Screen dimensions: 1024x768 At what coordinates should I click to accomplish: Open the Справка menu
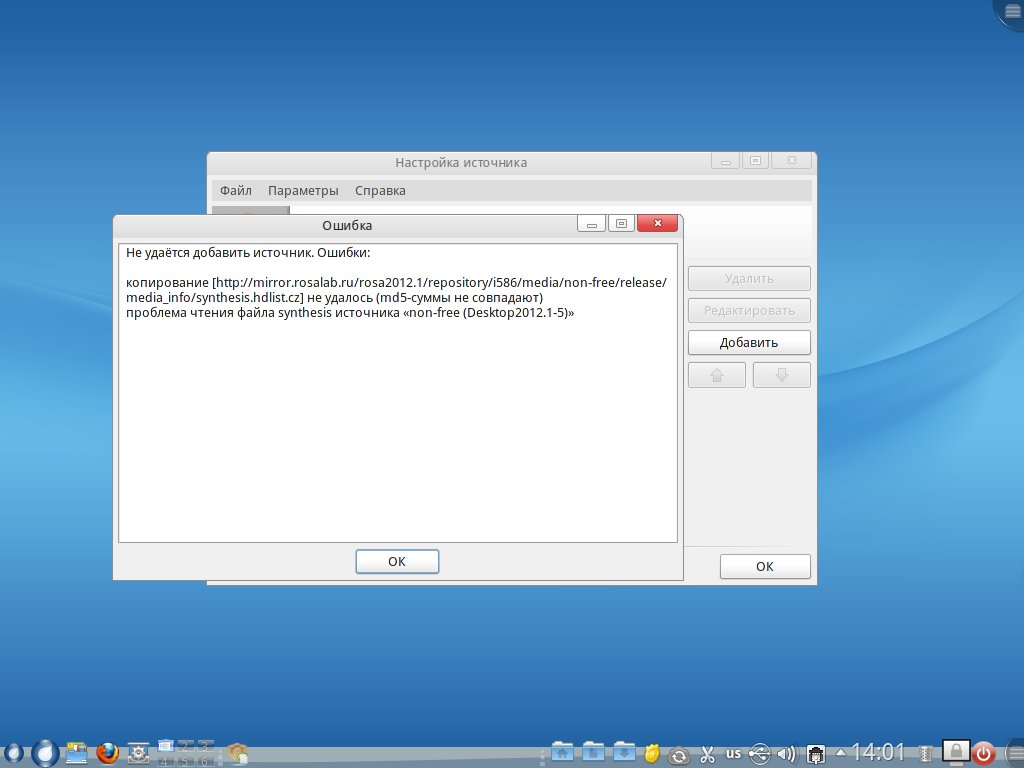click(380, 191)
